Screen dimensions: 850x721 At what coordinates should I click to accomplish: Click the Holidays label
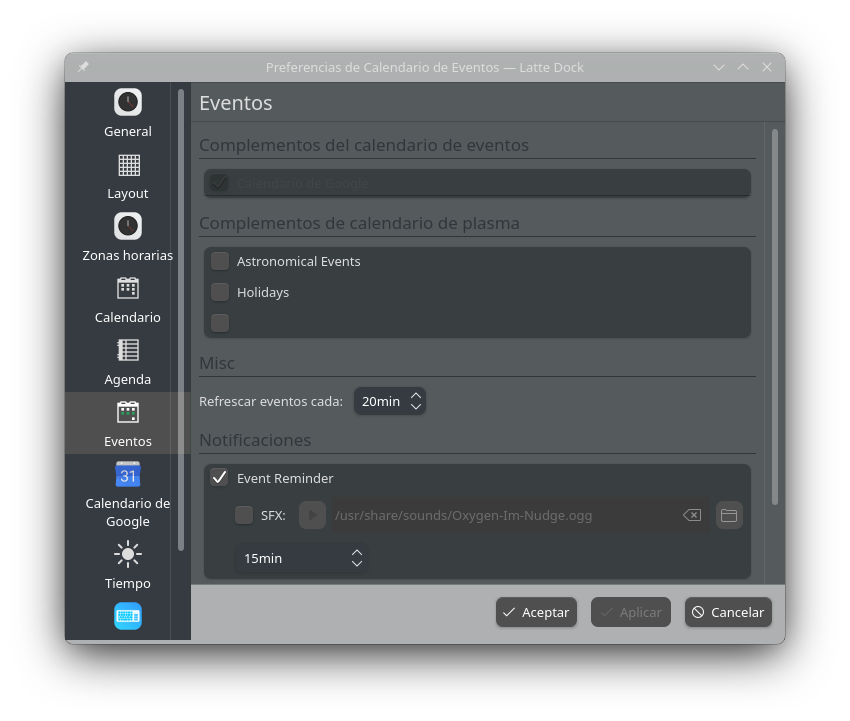pyautogui.click(x=263, y=292)
